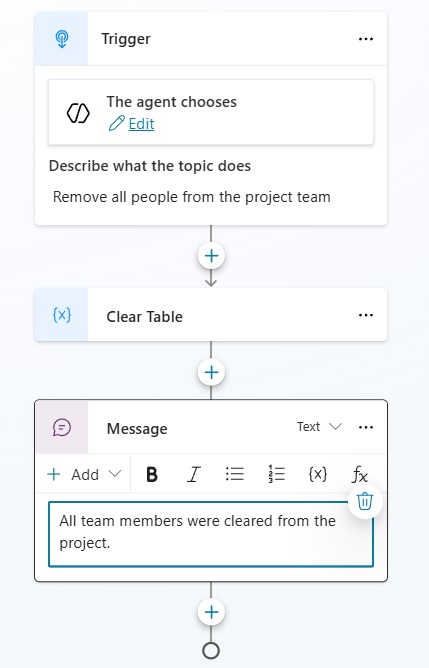
Task: Open the Clear Table more options menu
Action: 366,315
